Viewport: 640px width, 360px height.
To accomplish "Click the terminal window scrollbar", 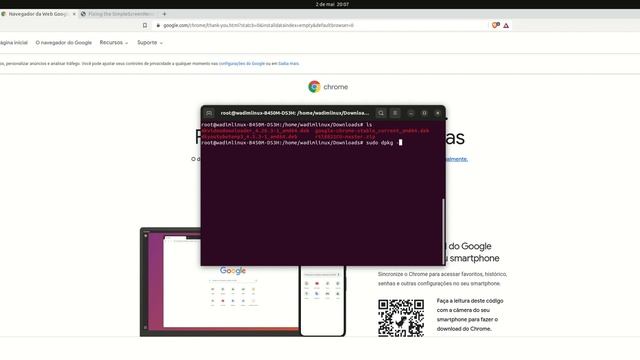I will [443, 231].
